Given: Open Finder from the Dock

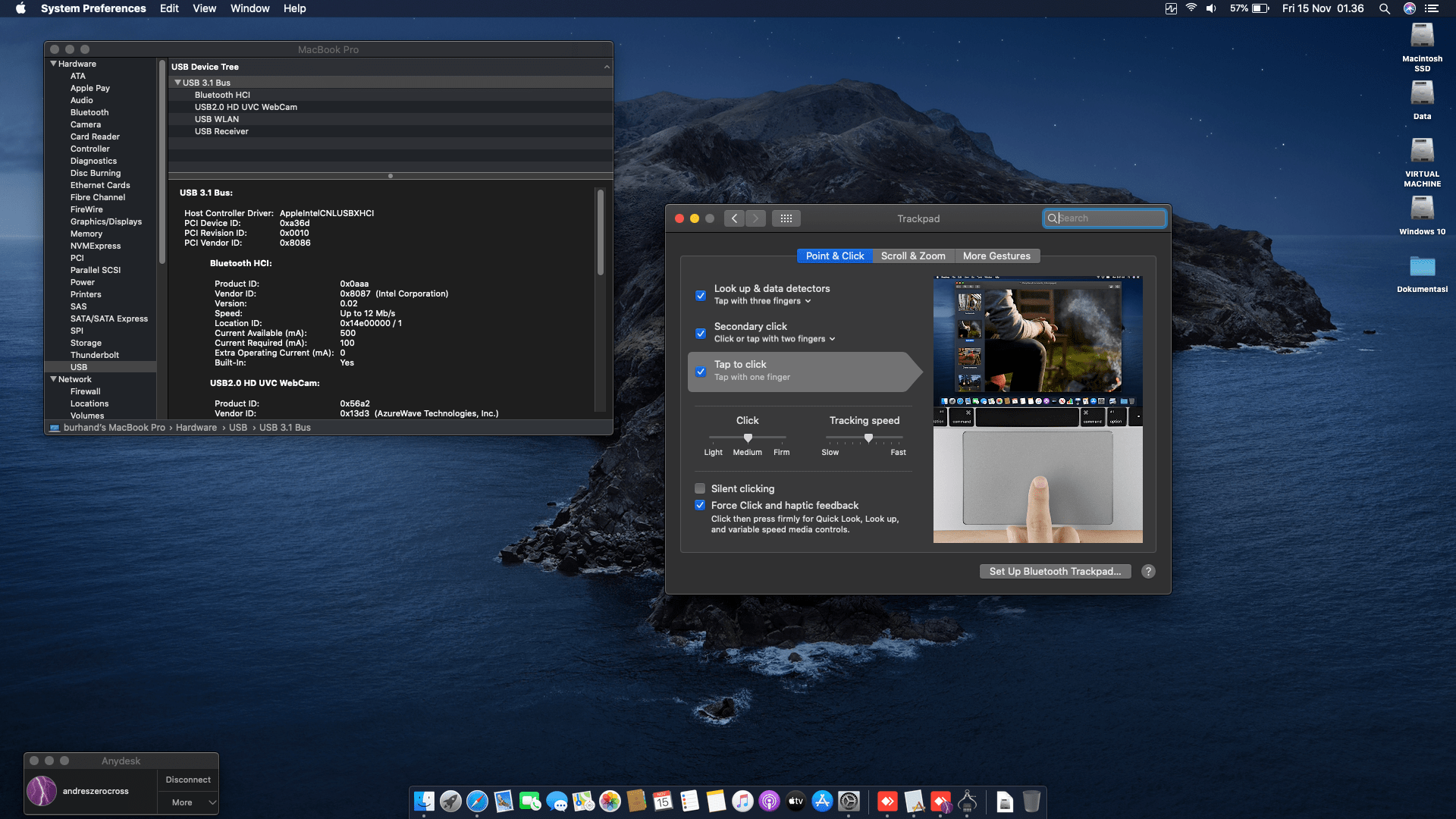Looking at the screenshot, I should 425,801.
